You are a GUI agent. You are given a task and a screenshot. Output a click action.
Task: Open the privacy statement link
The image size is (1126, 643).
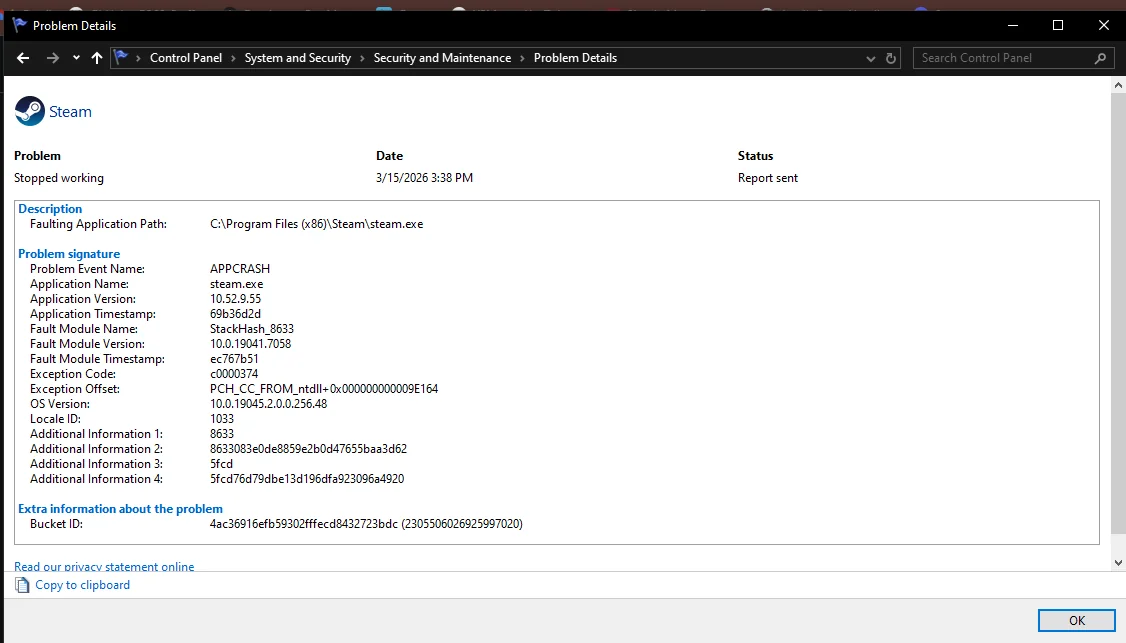104,566
